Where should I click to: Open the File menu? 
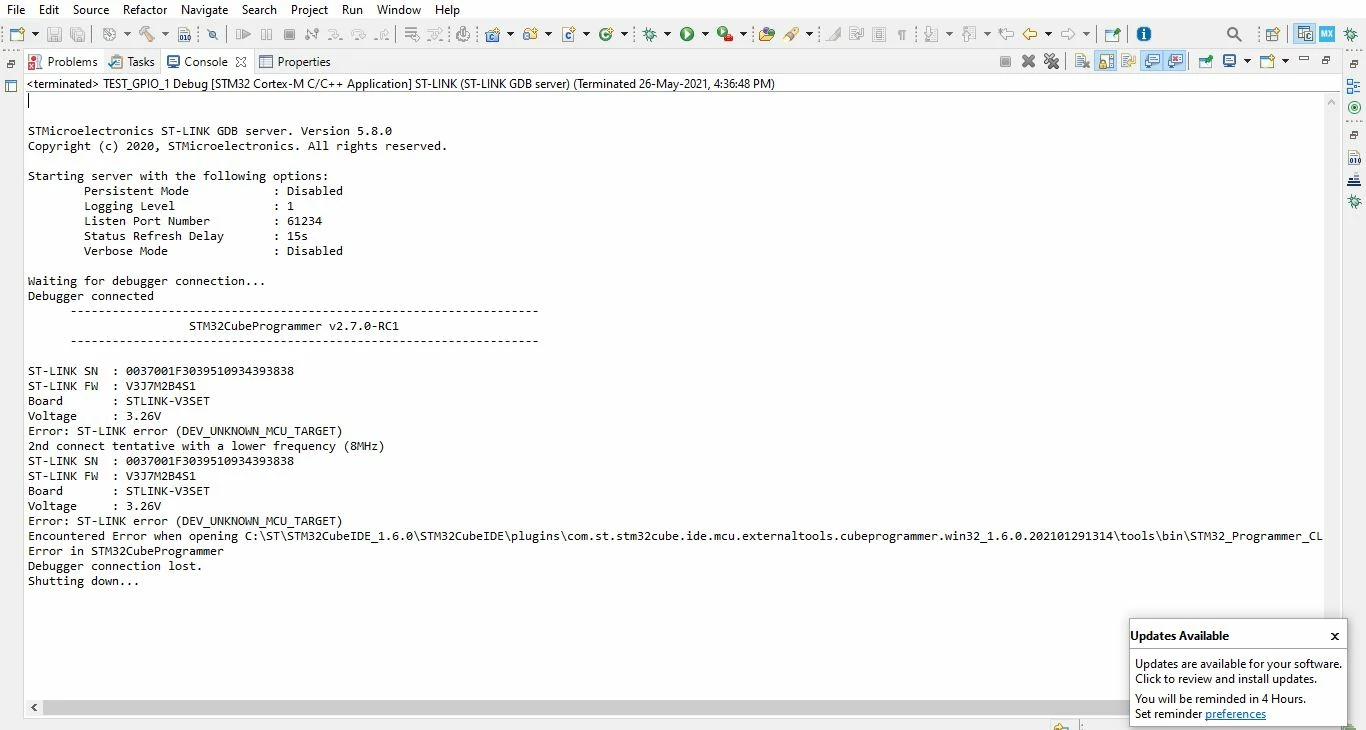16,10
